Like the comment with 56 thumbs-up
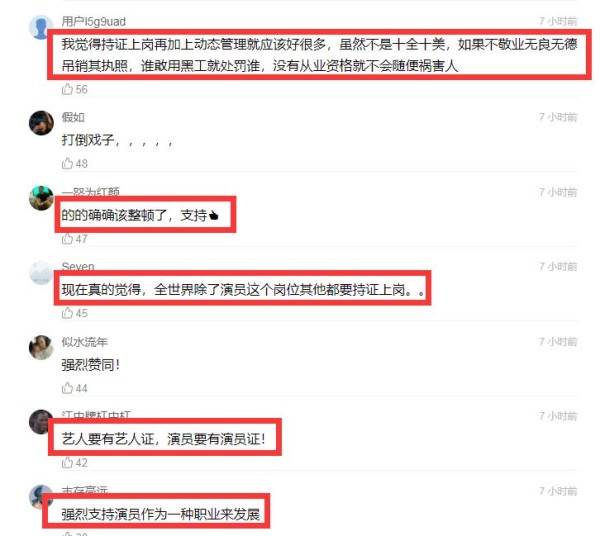Screen dimensions: 600x536 coord(67,89)
